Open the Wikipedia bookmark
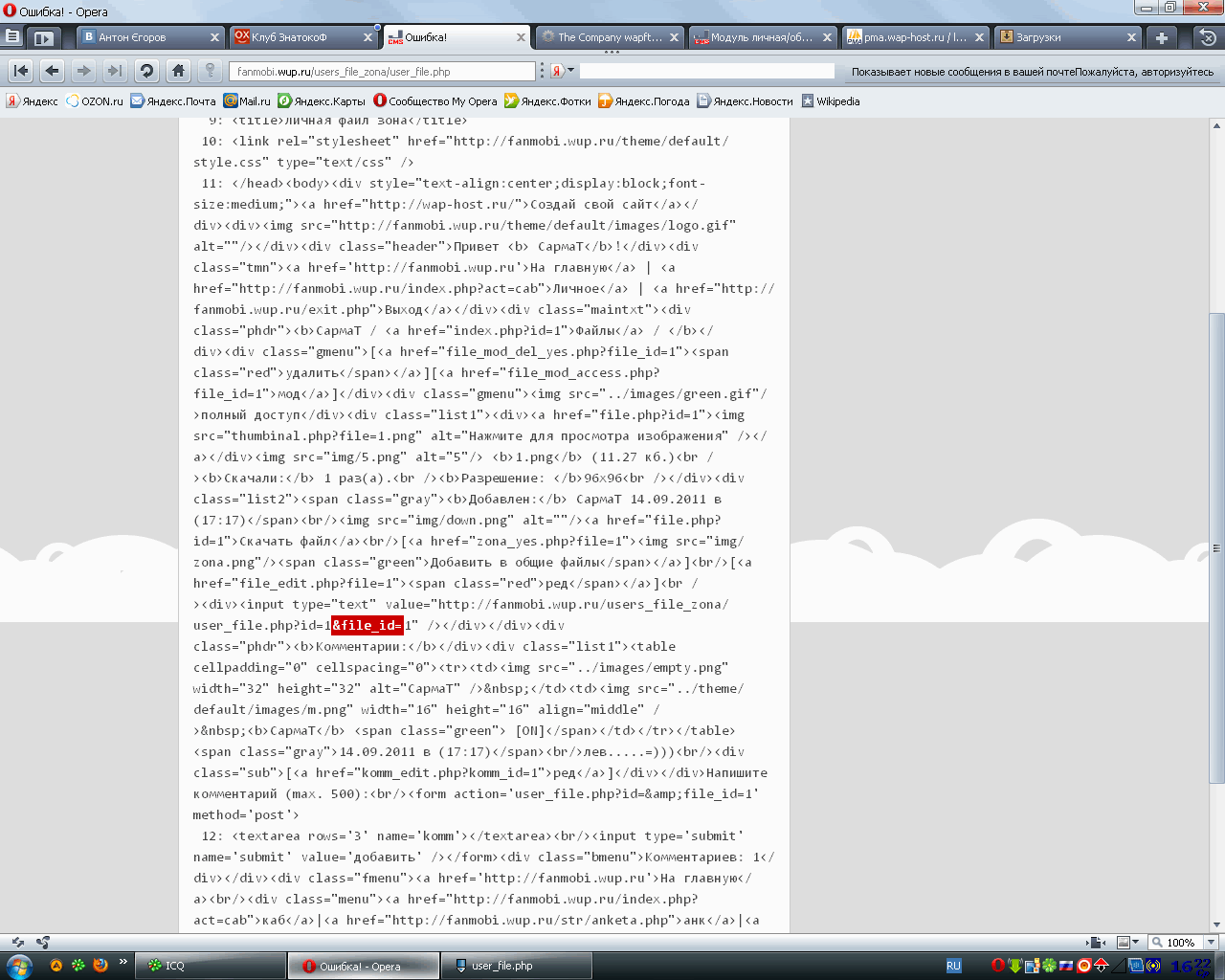 click(x=831, y=101)
